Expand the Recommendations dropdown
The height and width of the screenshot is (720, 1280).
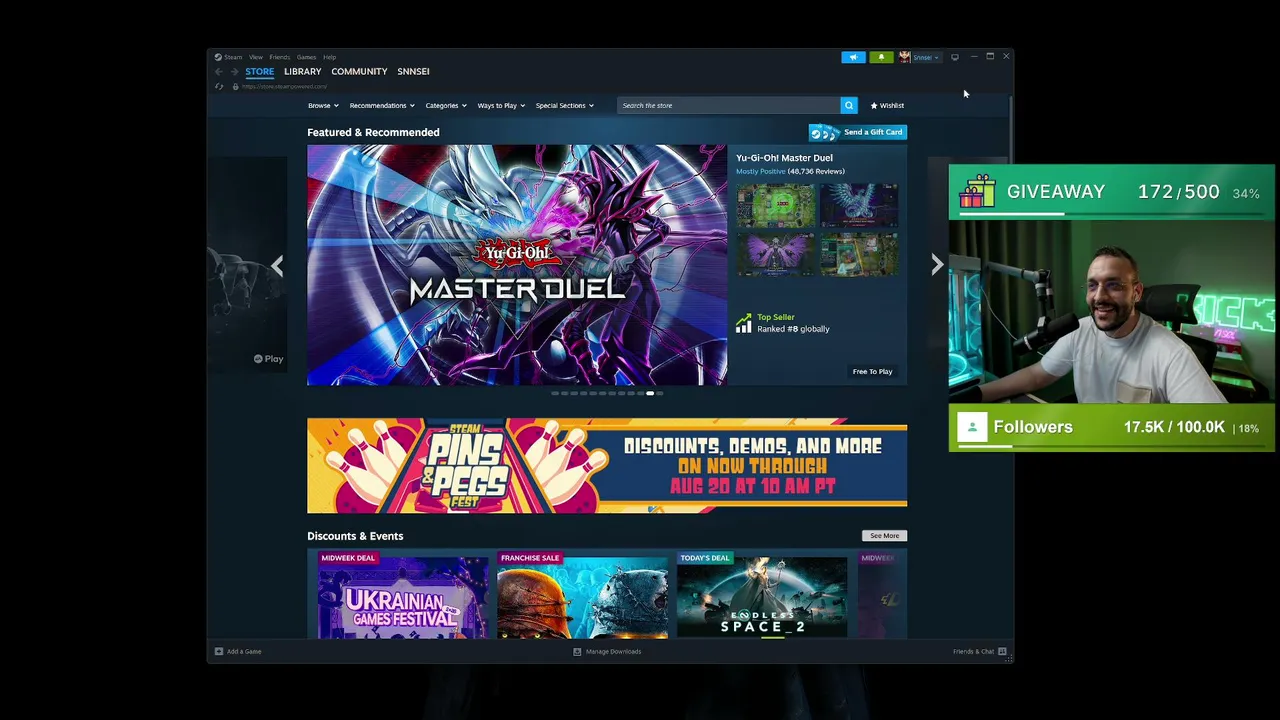point(382,105)
